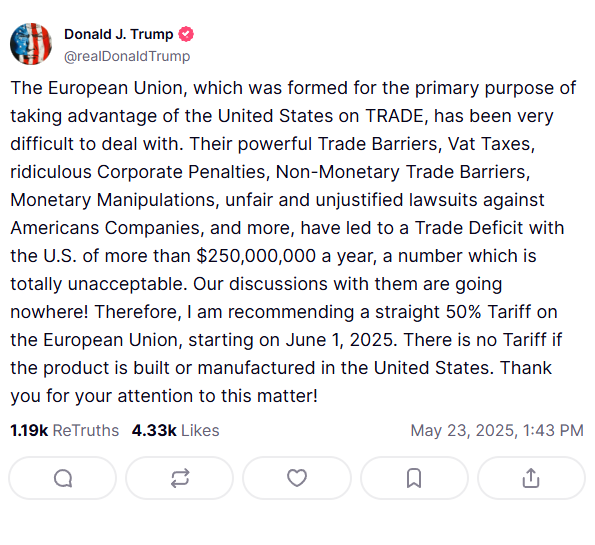Click 'Non-Monetary Trade Barriers' in the post

[x=400, y=172]
